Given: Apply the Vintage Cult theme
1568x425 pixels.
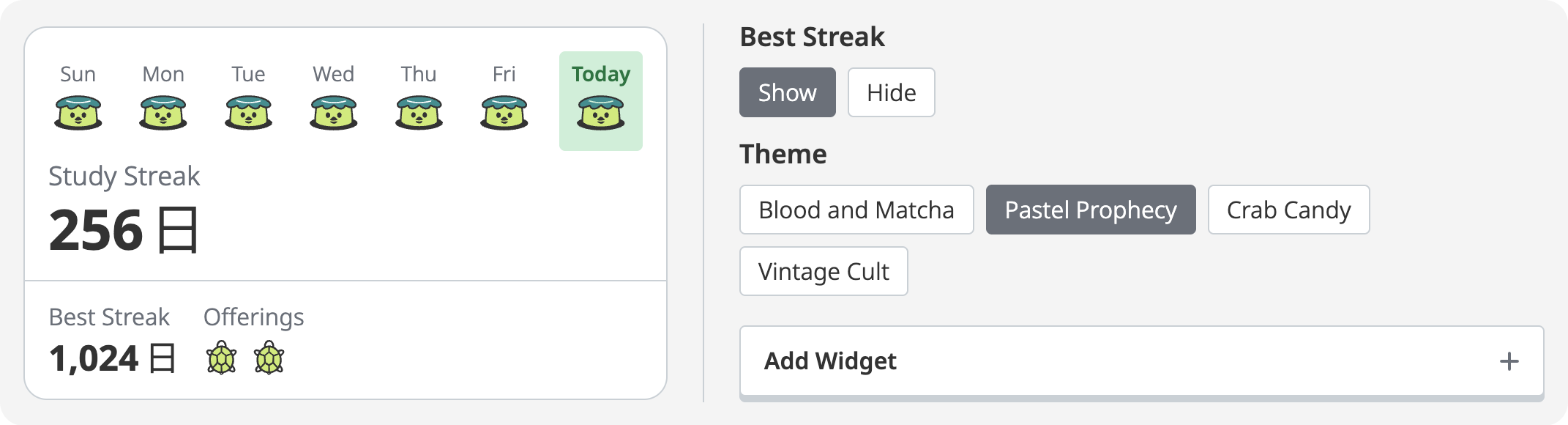Looking at the screenshot, I should click(x=824, y=271).
